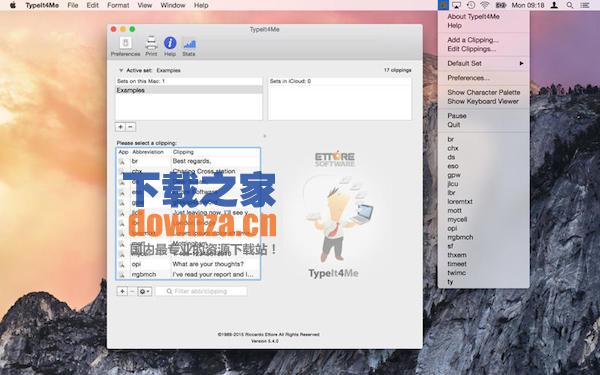Image resolution: width=600 pixels, height=375 pixels.
Task: Click the Print toolbar icon
Action: pos(151,46)
